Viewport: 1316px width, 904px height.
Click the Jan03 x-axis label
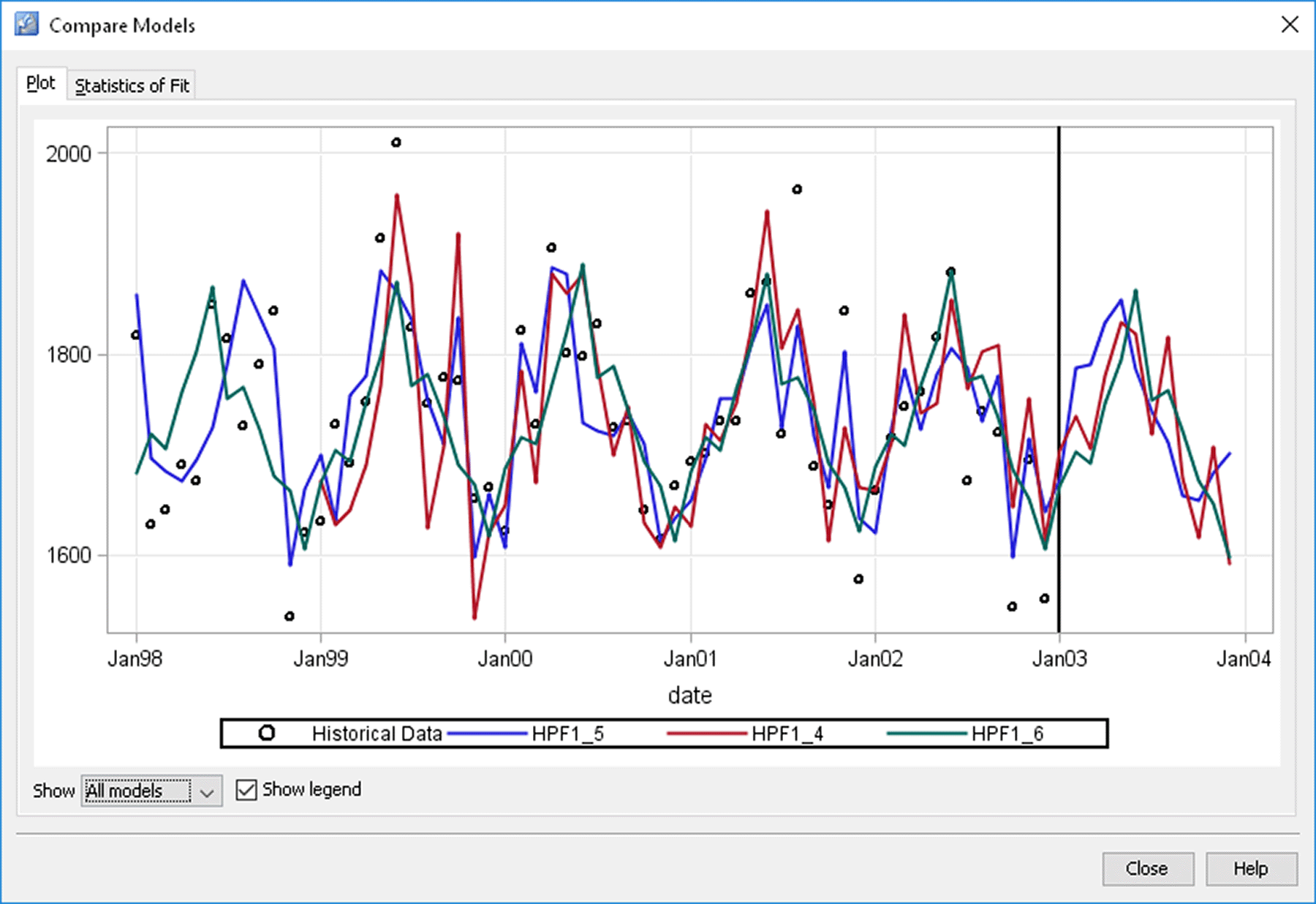(1059, 659)
